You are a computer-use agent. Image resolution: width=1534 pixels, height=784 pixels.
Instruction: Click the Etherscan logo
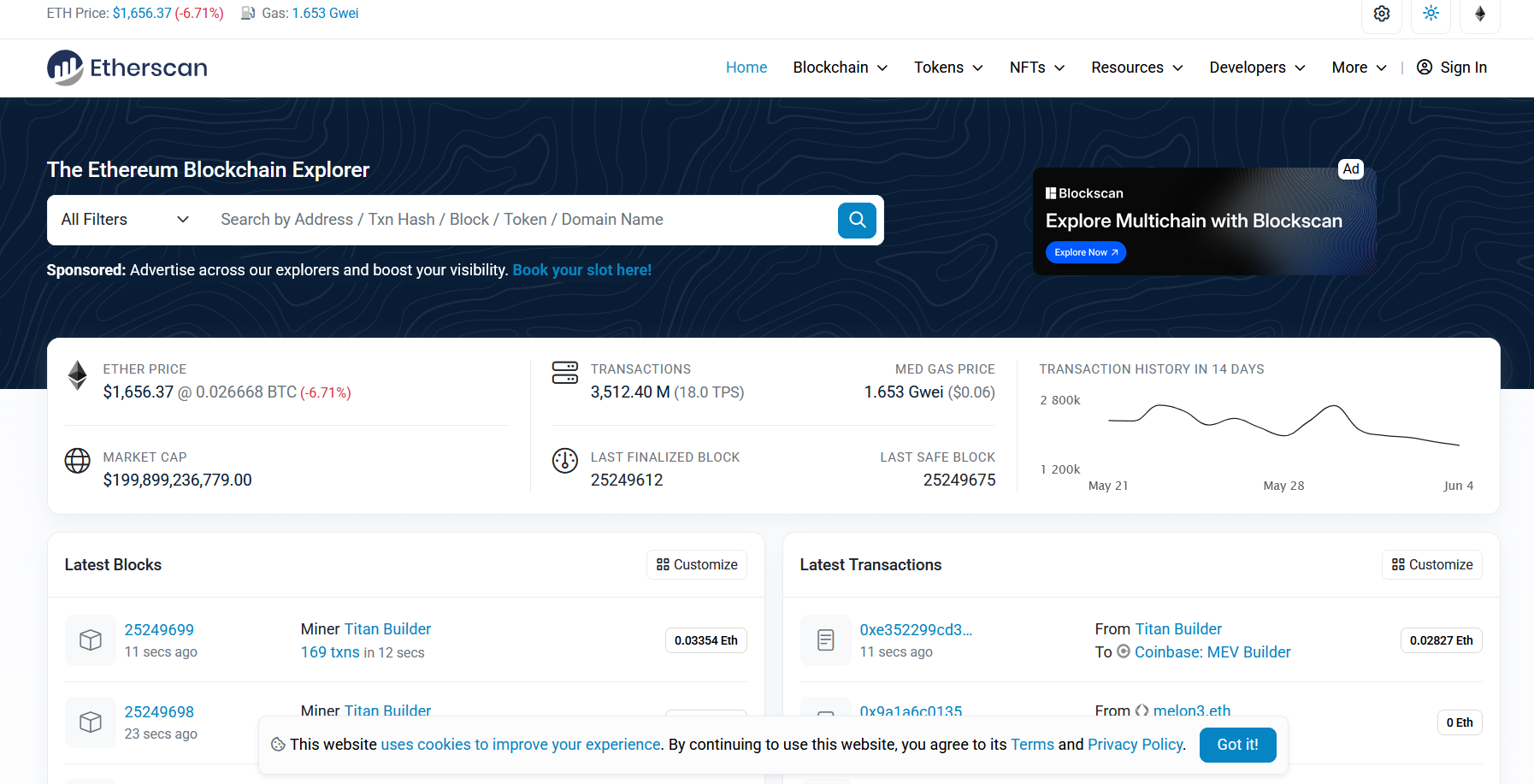click(x=127, y=68)
